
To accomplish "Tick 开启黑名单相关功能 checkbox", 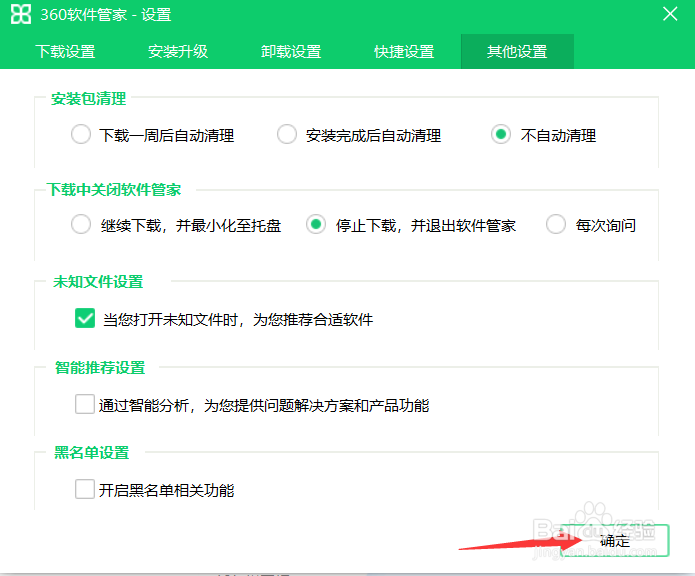I will [x=85, y=489].
